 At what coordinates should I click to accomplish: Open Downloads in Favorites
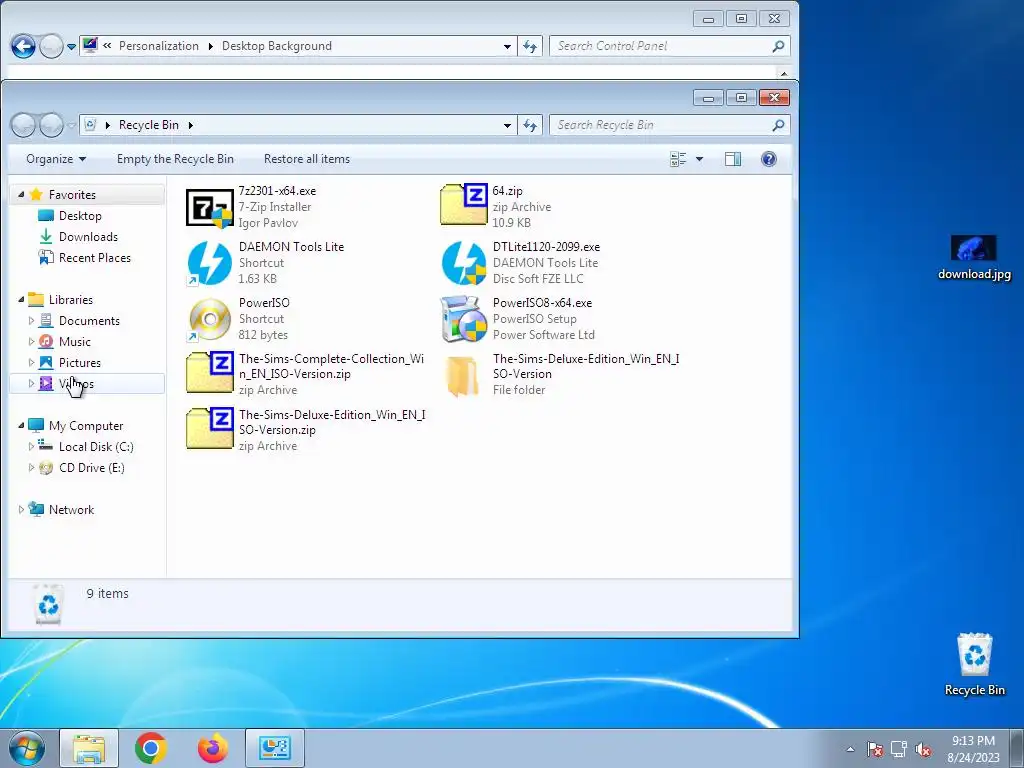coord(88,236)
